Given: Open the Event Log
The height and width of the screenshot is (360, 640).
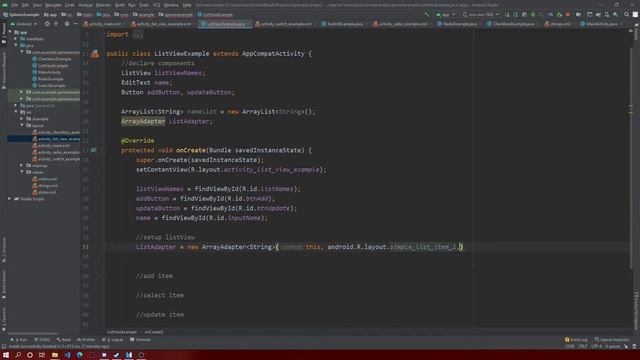Looking at the screenshot, I should [x=576, y=340].
